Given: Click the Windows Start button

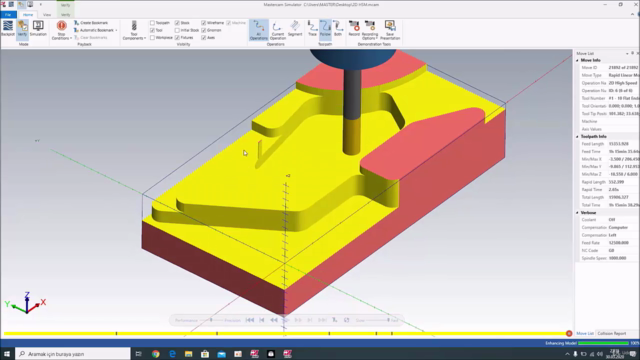Looking at the screenshot, I should point(7,354).
